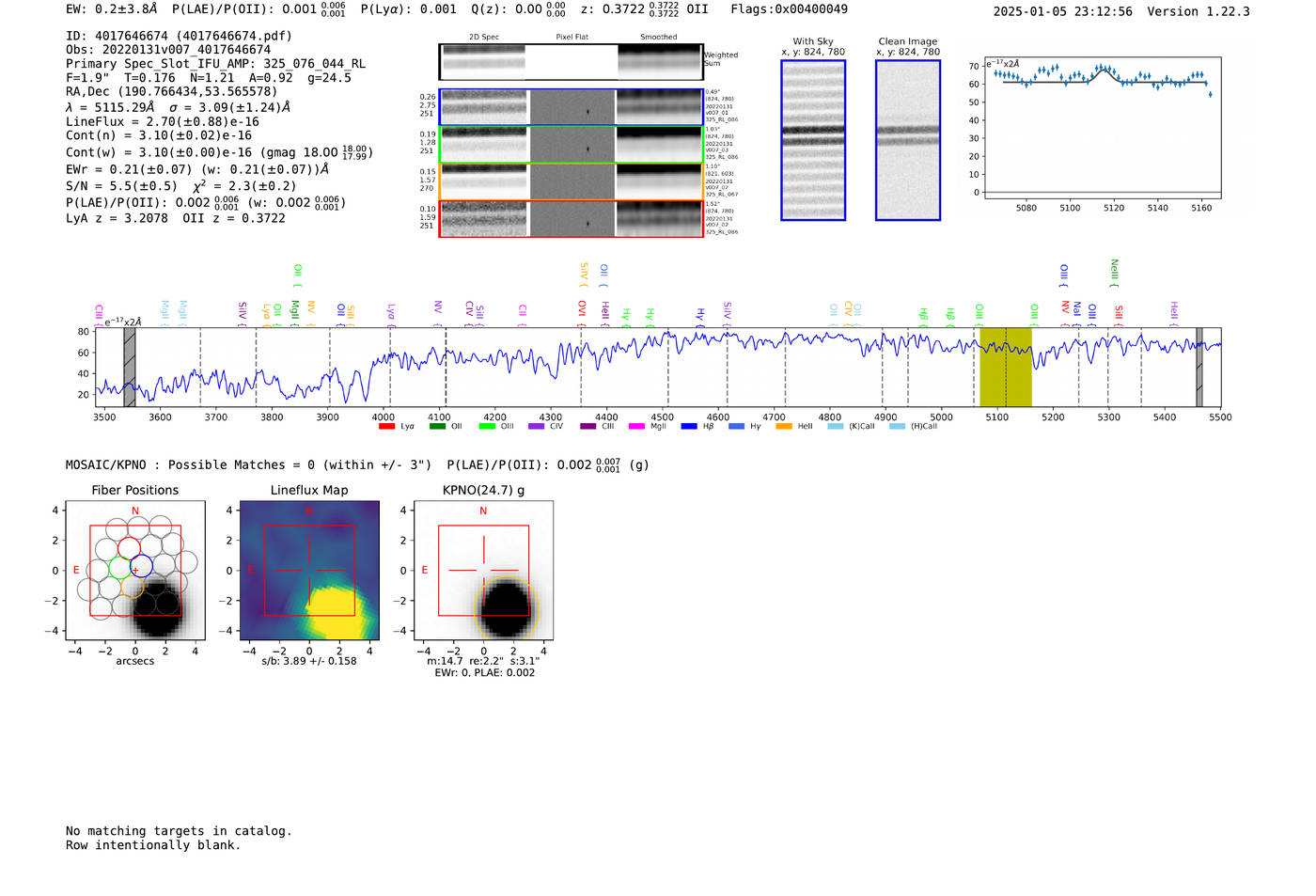Open the Lineflux Map panel

point(309,571)
